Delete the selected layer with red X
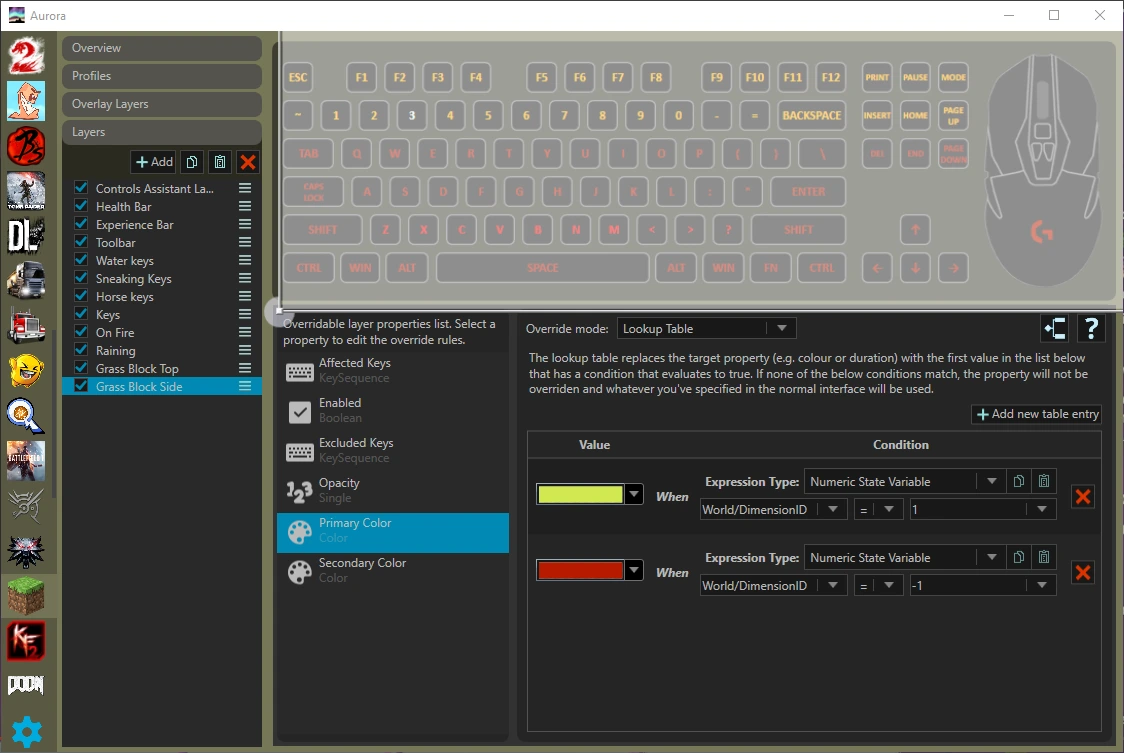 coord(248,162)
